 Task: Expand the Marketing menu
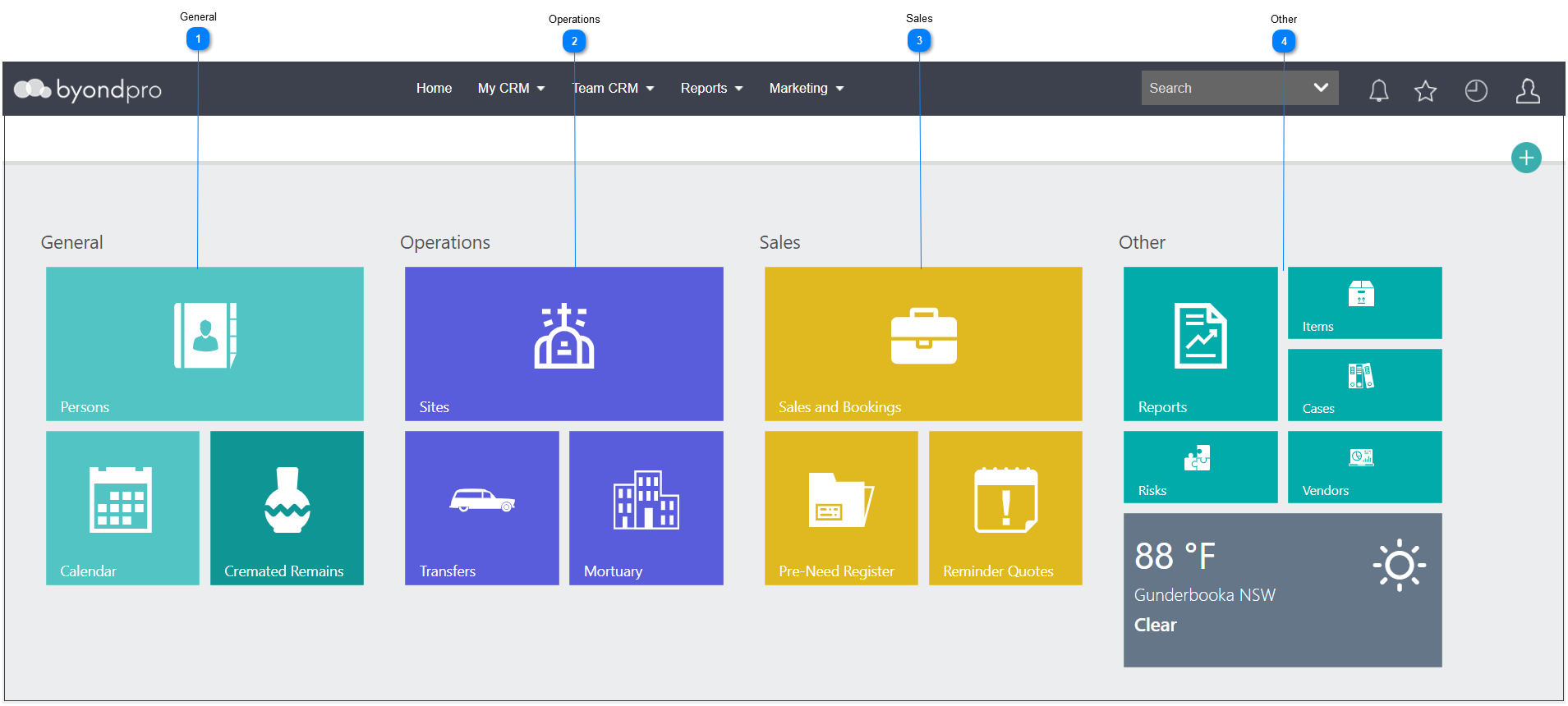(807, 88)
